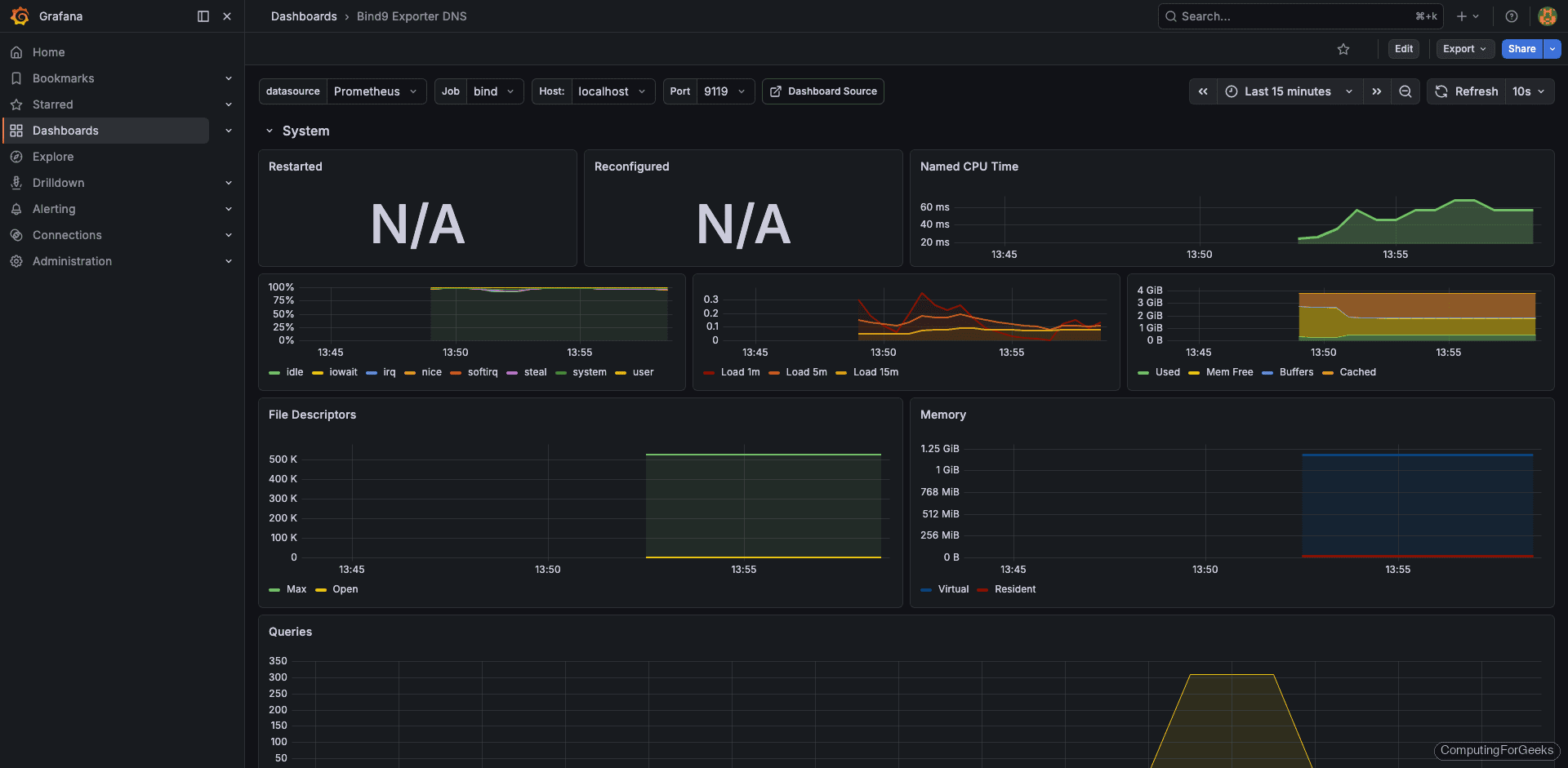Click the Grafana logo
1568x768 pixels.
point(20,16)
